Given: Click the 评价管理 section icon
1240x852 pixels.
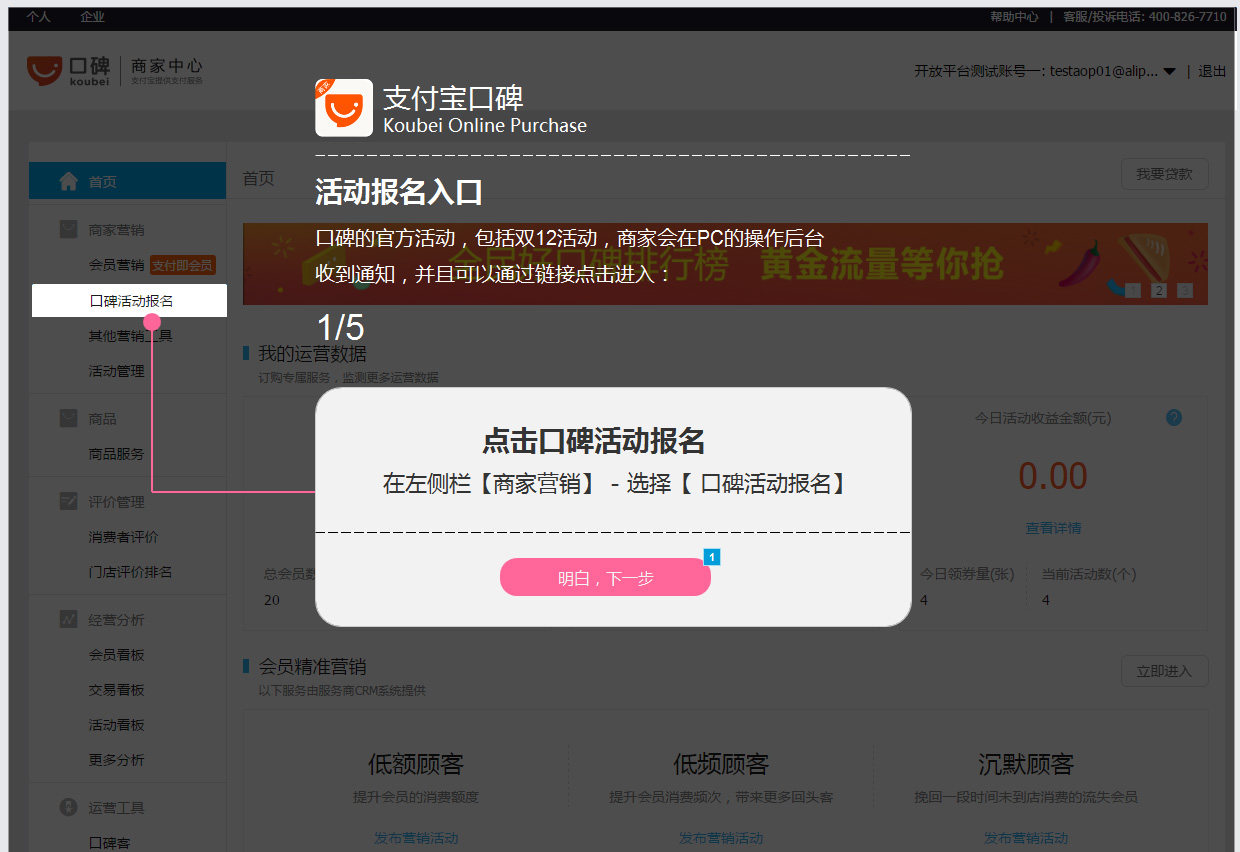Looking at the screenshot, I should pos(68,501).
